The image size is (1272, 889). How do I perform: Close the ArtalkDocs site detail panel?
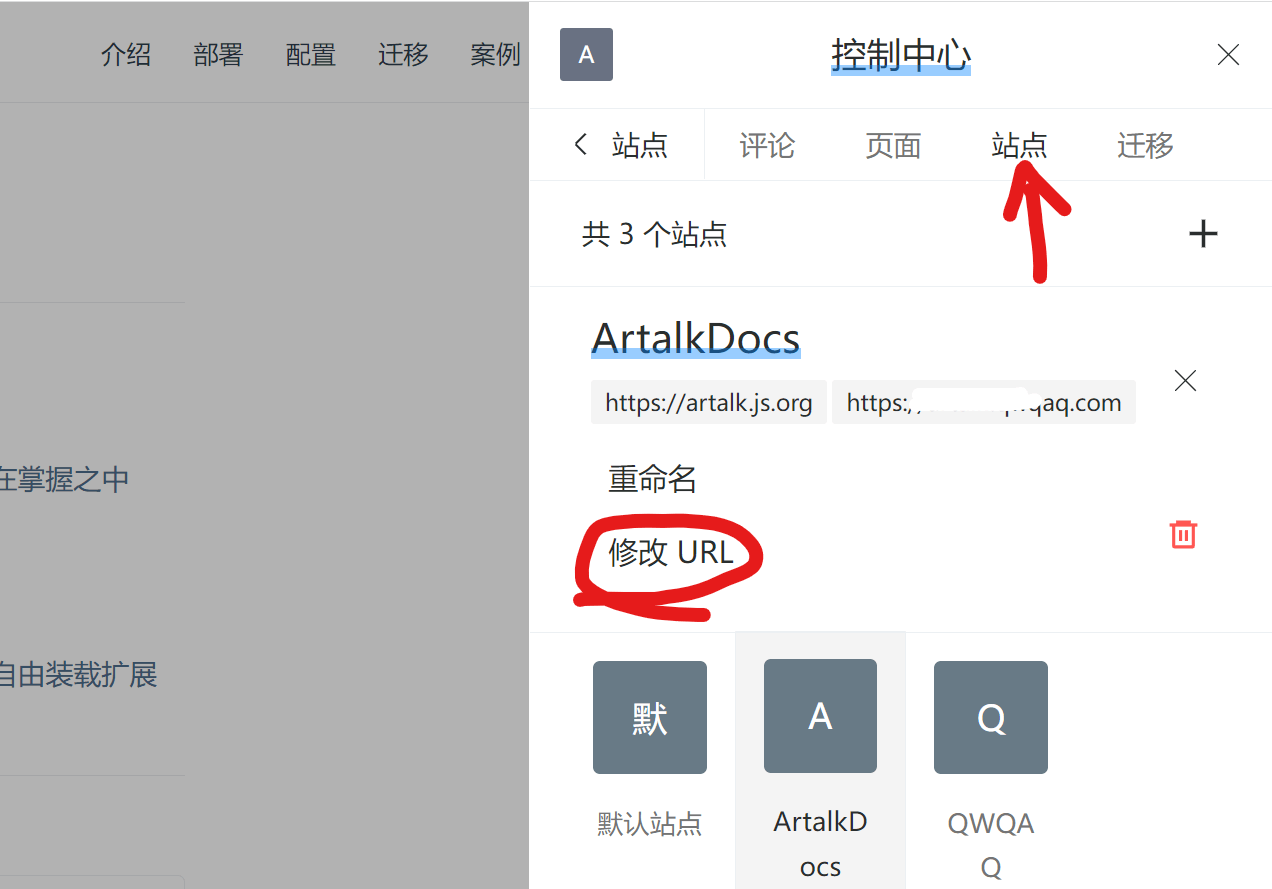click(x=1185, y=381)
